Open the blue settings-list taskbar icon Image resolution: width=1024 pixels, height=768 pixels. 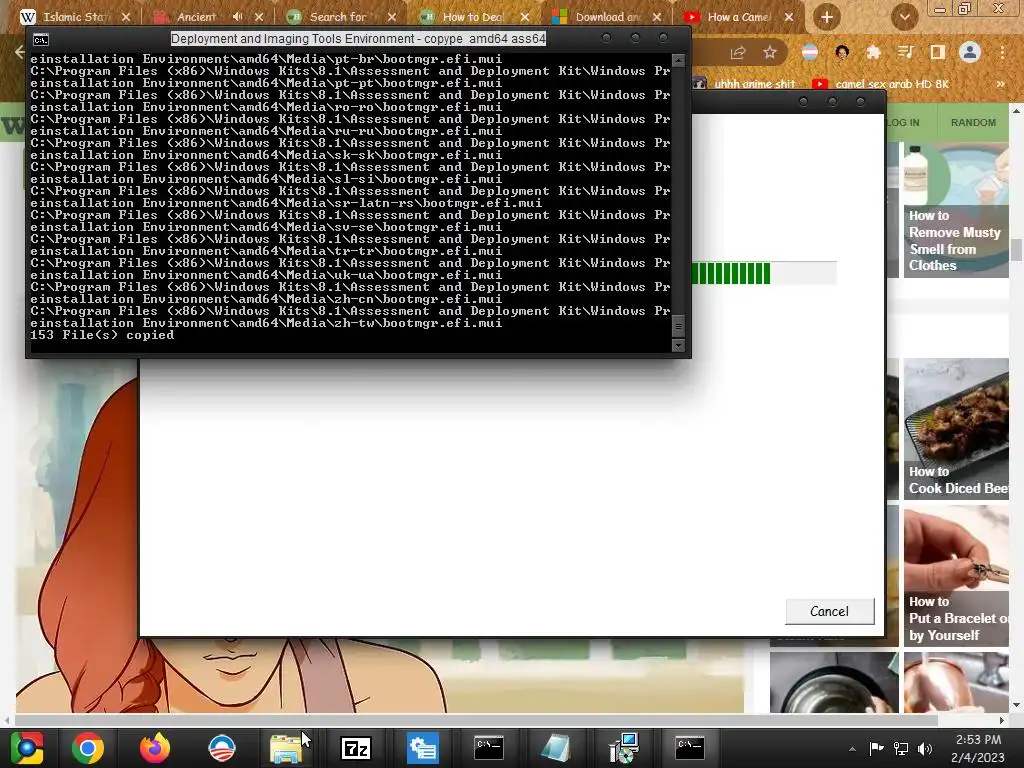[x=423, y=748]
